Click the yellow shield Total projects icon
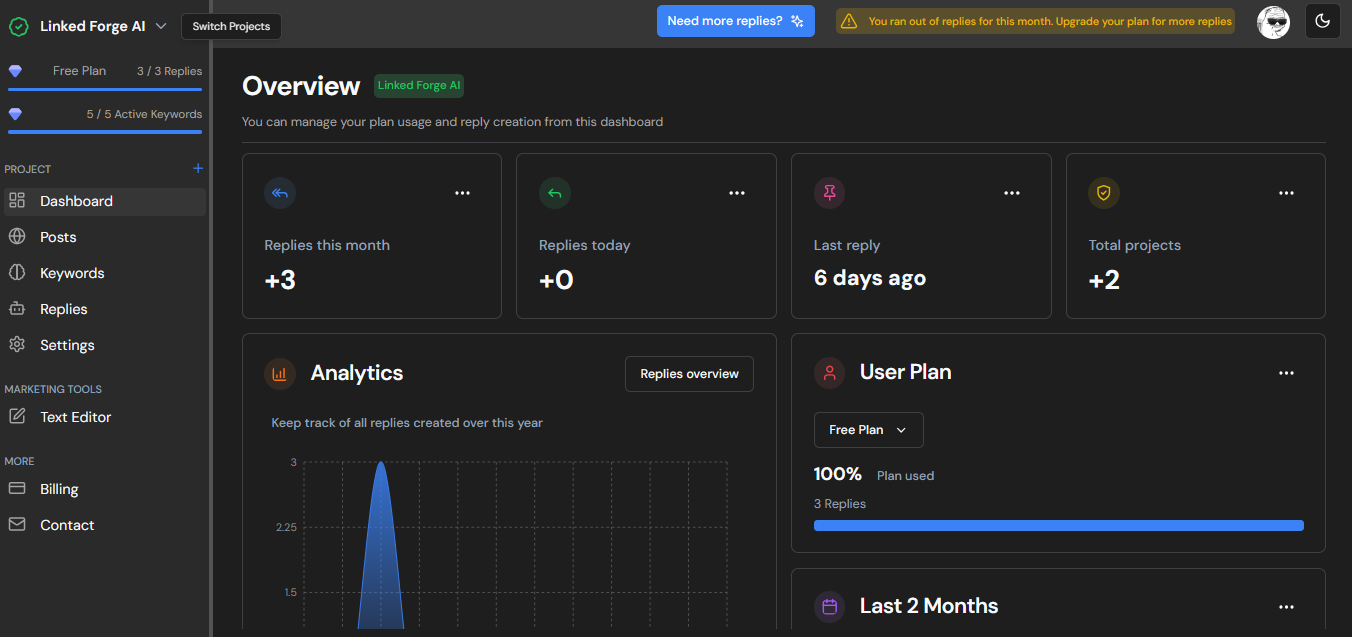 coord(1104,193)
